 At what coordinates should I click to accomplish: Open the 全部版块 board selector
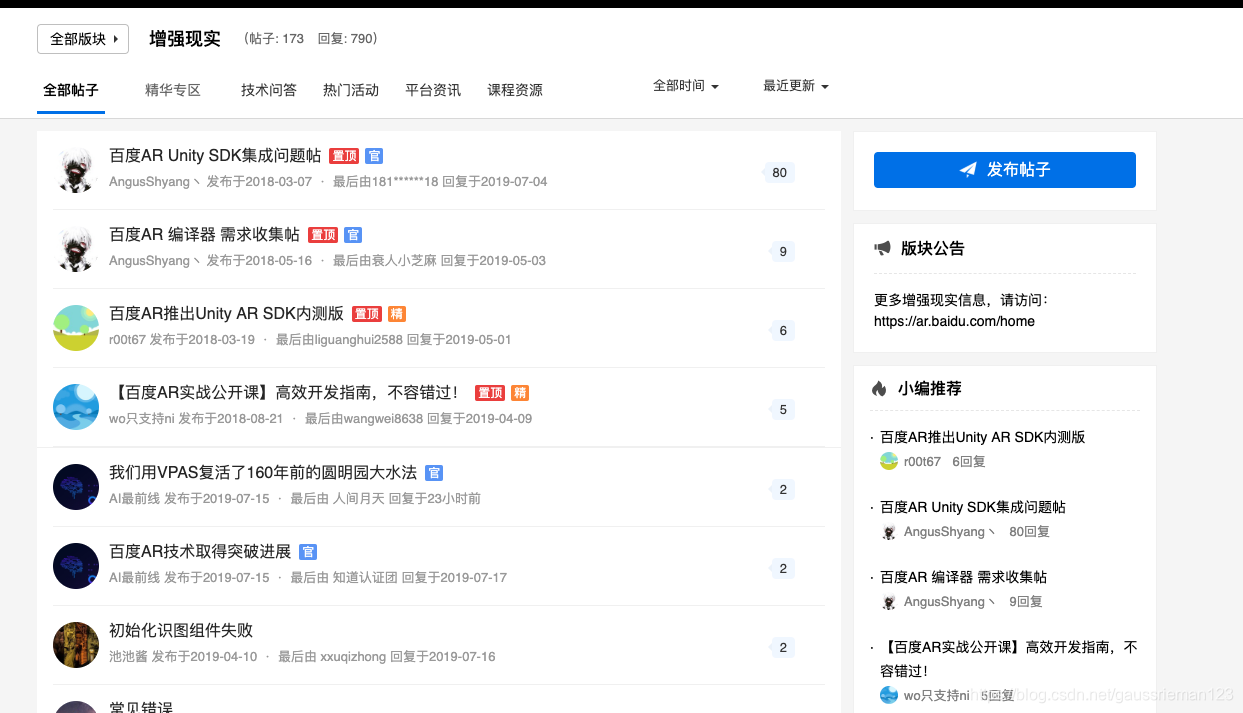(x=82, y=39)
